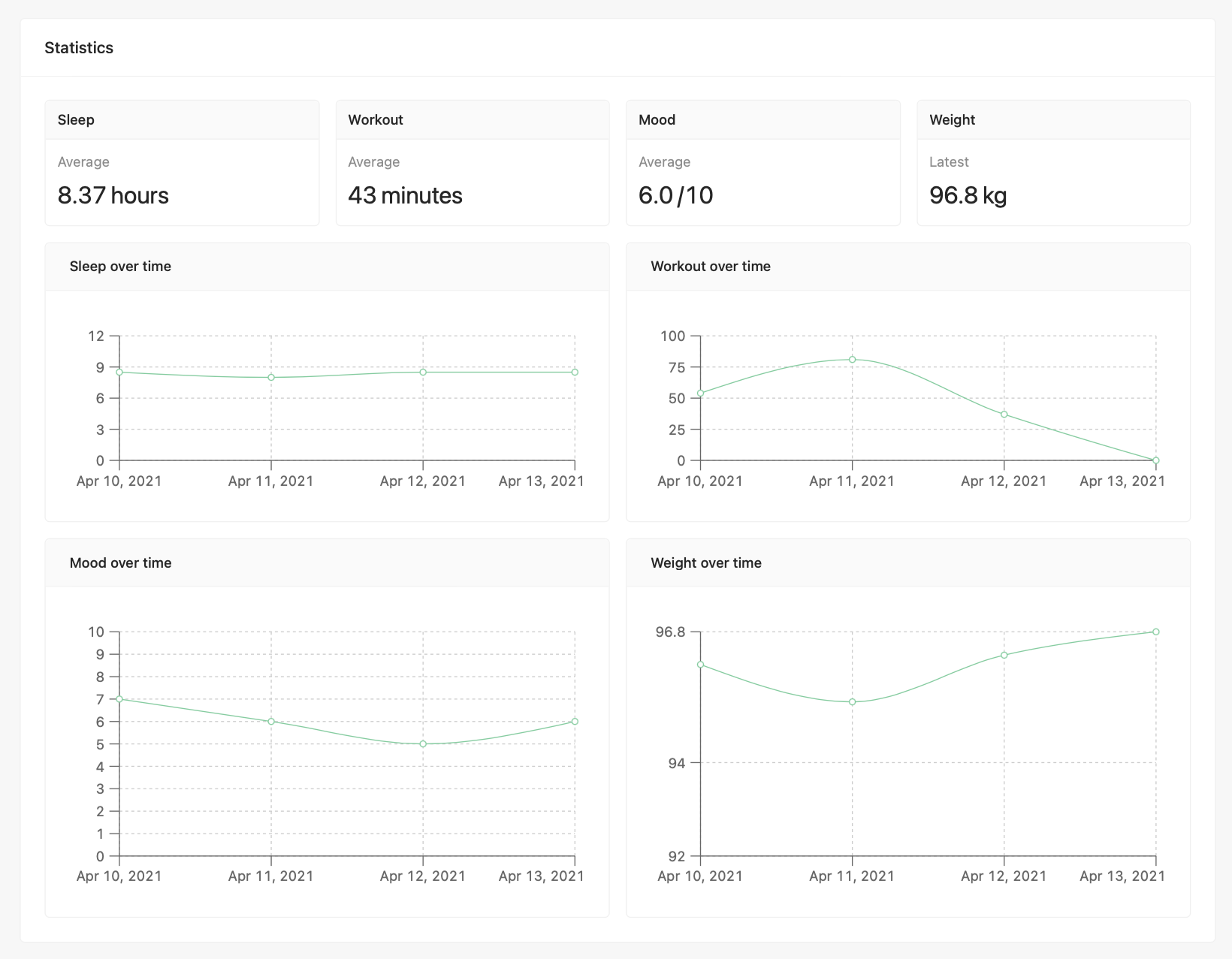Screen dimensions: 1232x959
Task: Select the Apr 11 point in Mood chart
Action: [x=271, y=722]
